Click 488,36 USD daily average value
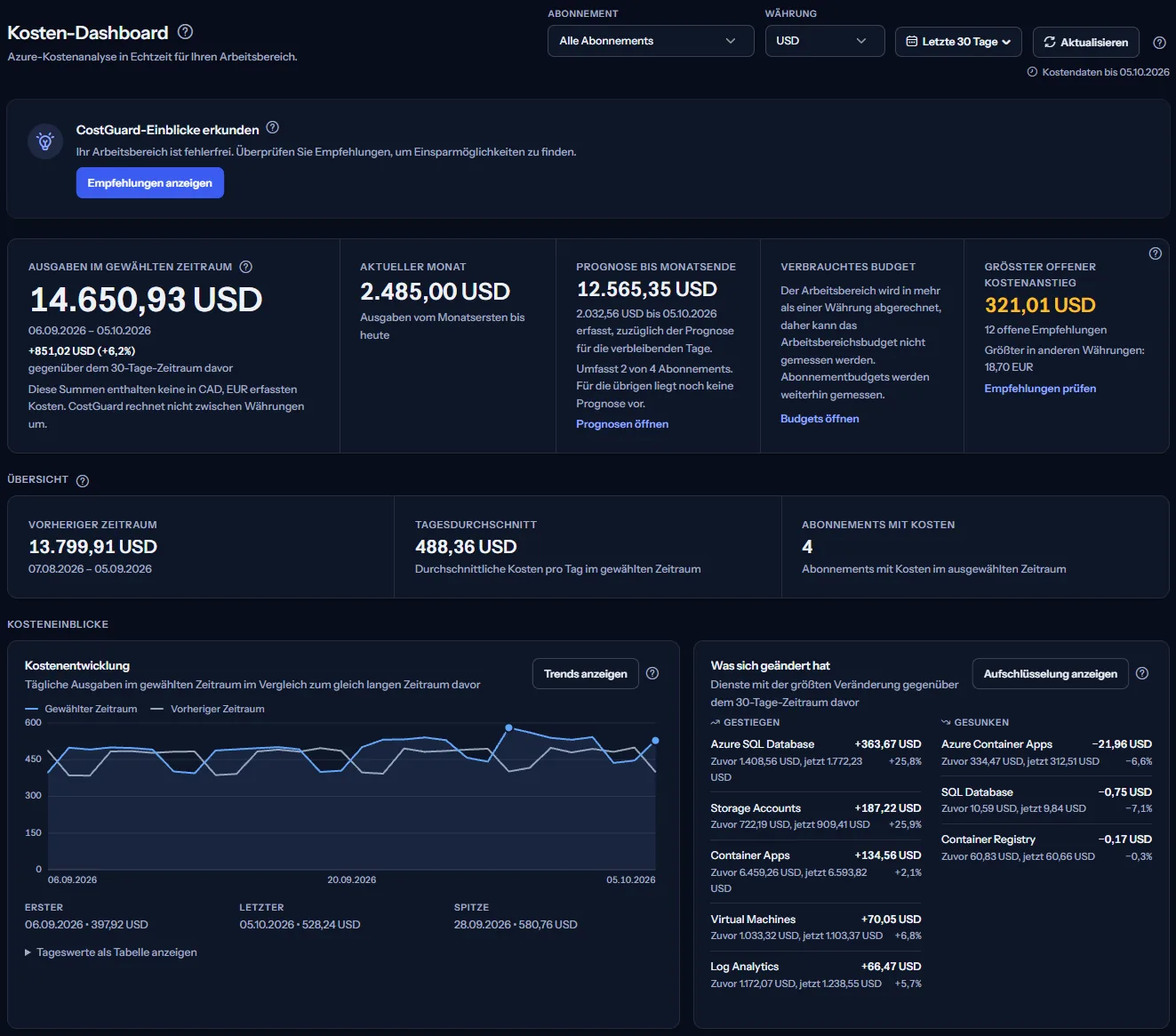 tap(466, 547)
